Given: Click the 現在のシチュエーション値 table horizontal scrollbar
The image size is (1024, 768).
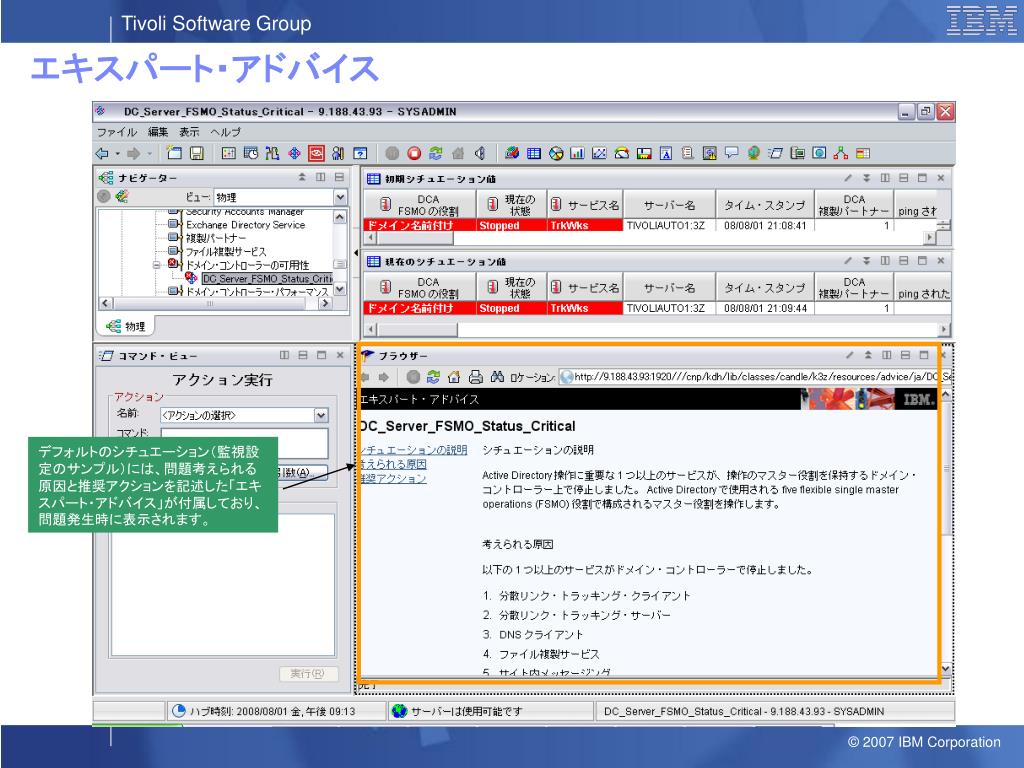Looking at the screenshot, I should pyautogui.click(x=658, y=330).
